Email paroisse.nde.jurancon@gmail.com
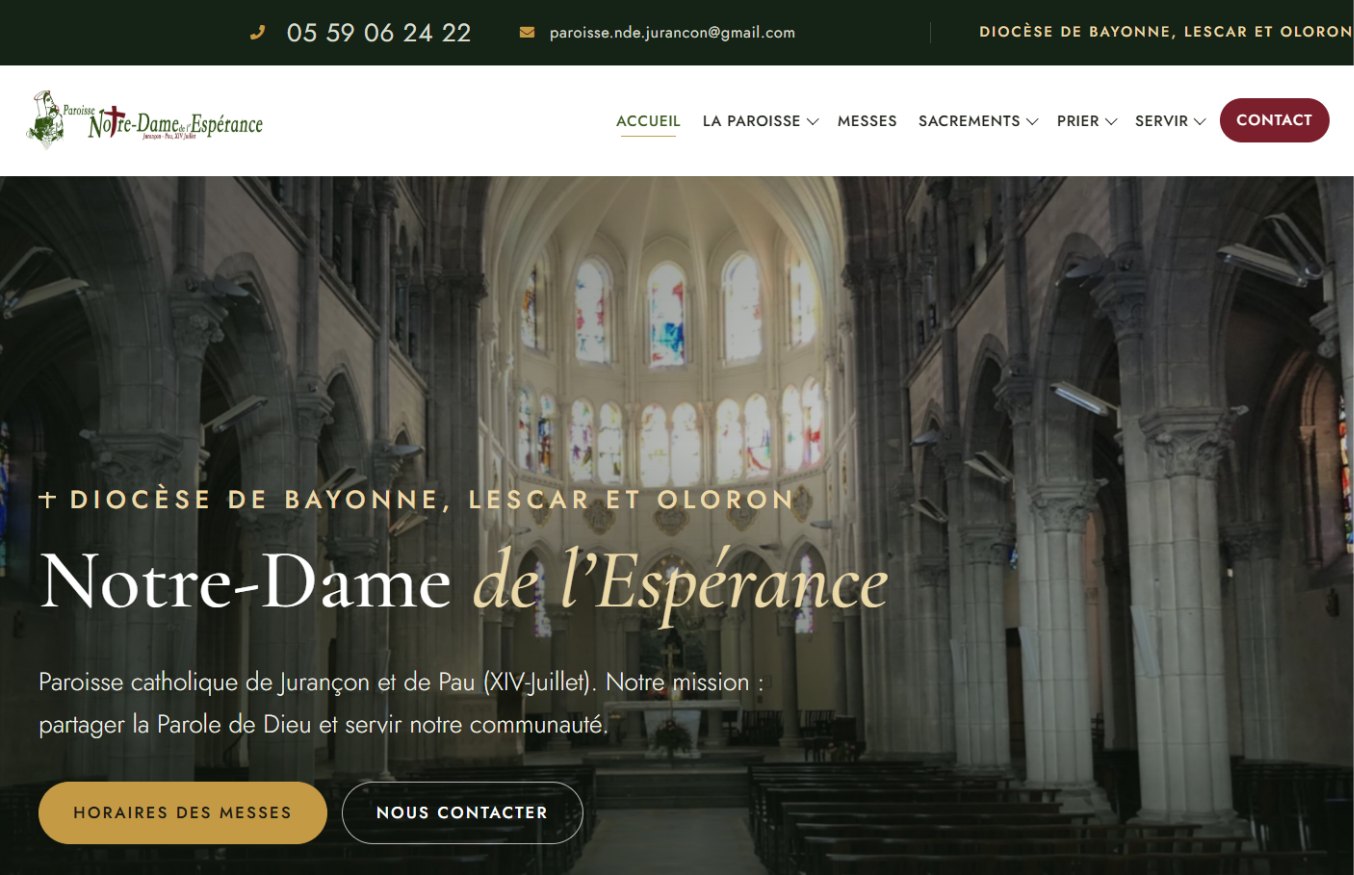Screen dimensions: 1354x875 [x=672, y=32]
